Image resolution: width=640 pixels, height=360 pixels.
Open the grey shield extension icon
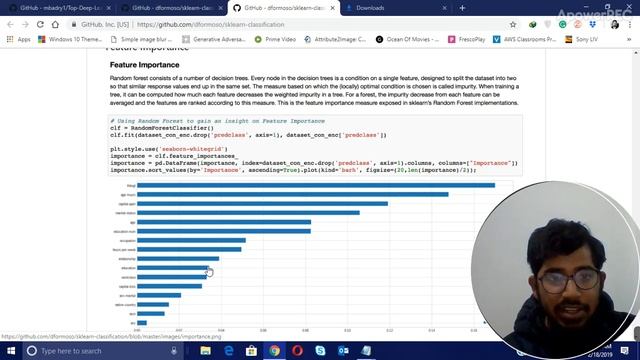(548, 24)
